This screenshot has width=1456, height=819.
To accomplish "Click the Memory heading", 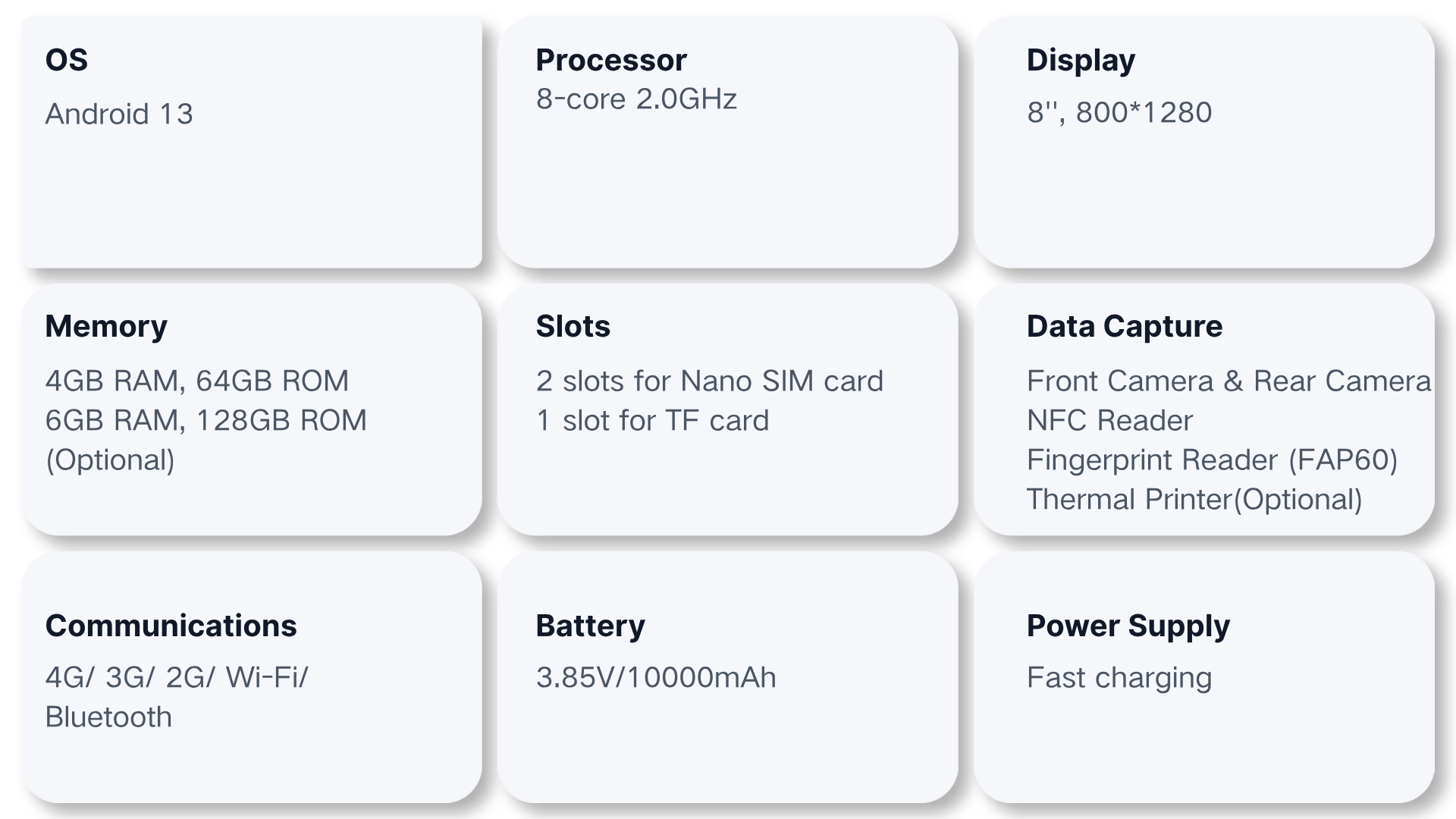I will pos(106,326).
